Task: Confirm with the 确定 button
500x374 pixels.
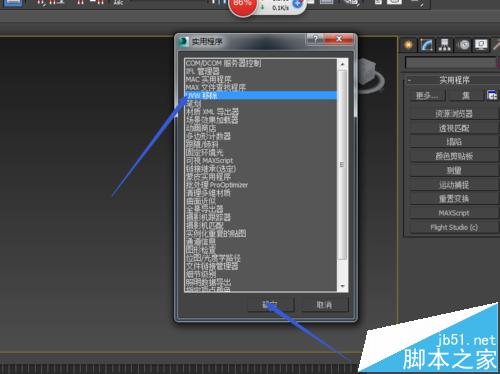Action: 271,305
